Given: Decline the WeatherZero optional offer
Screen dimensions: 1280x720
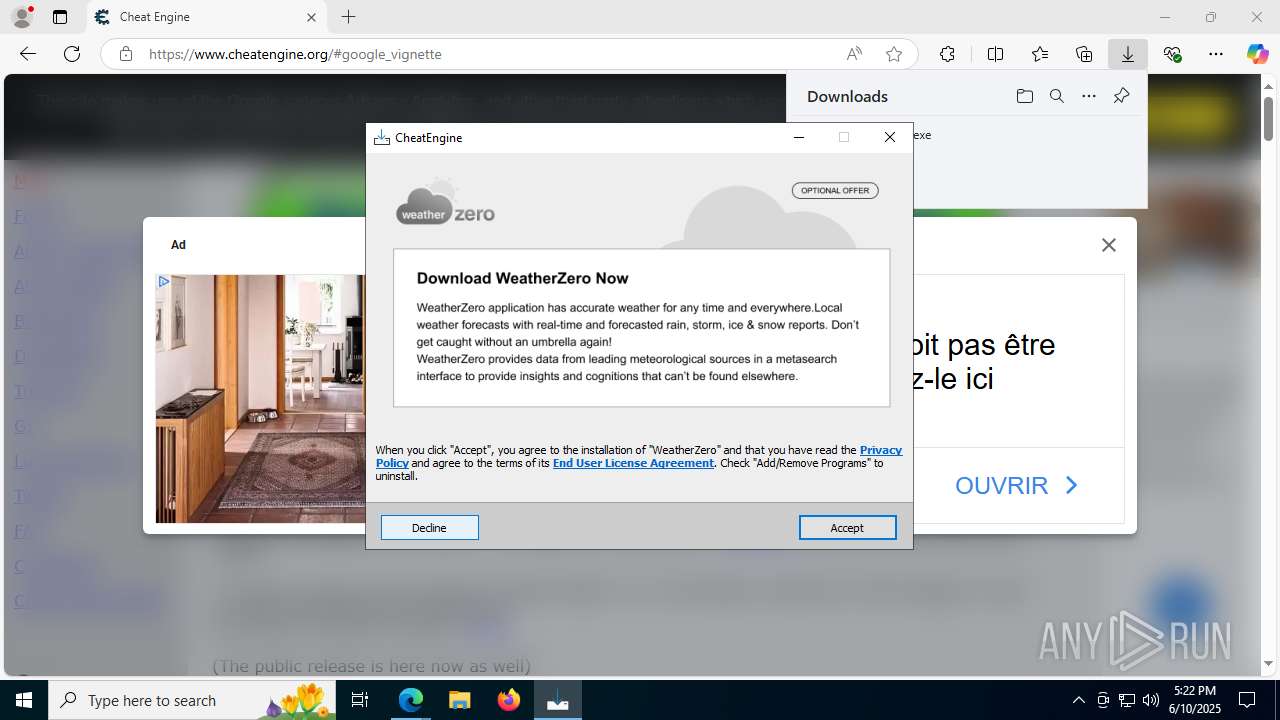Looking at the screenshot, I should pos(430,527).
